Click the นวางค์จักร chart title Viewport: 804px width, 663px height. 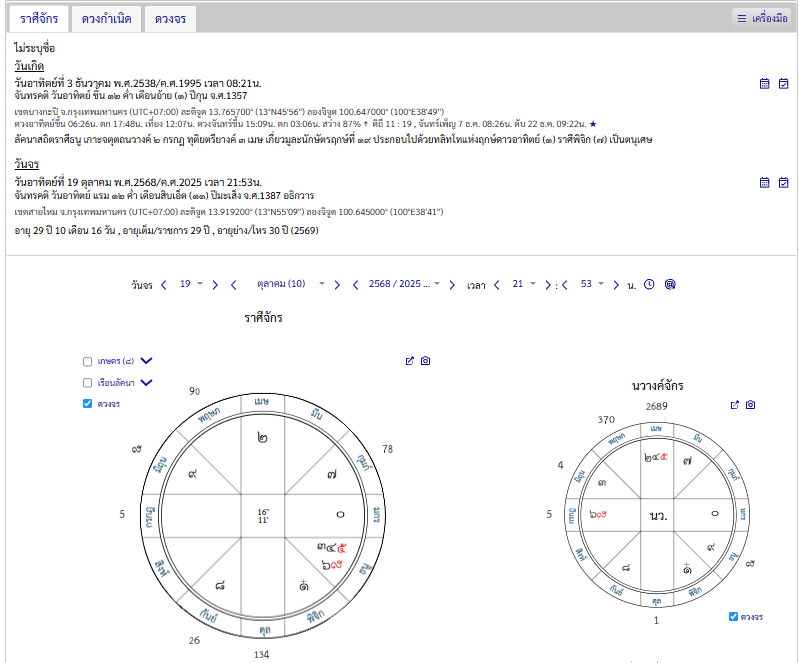pos(657,386)
